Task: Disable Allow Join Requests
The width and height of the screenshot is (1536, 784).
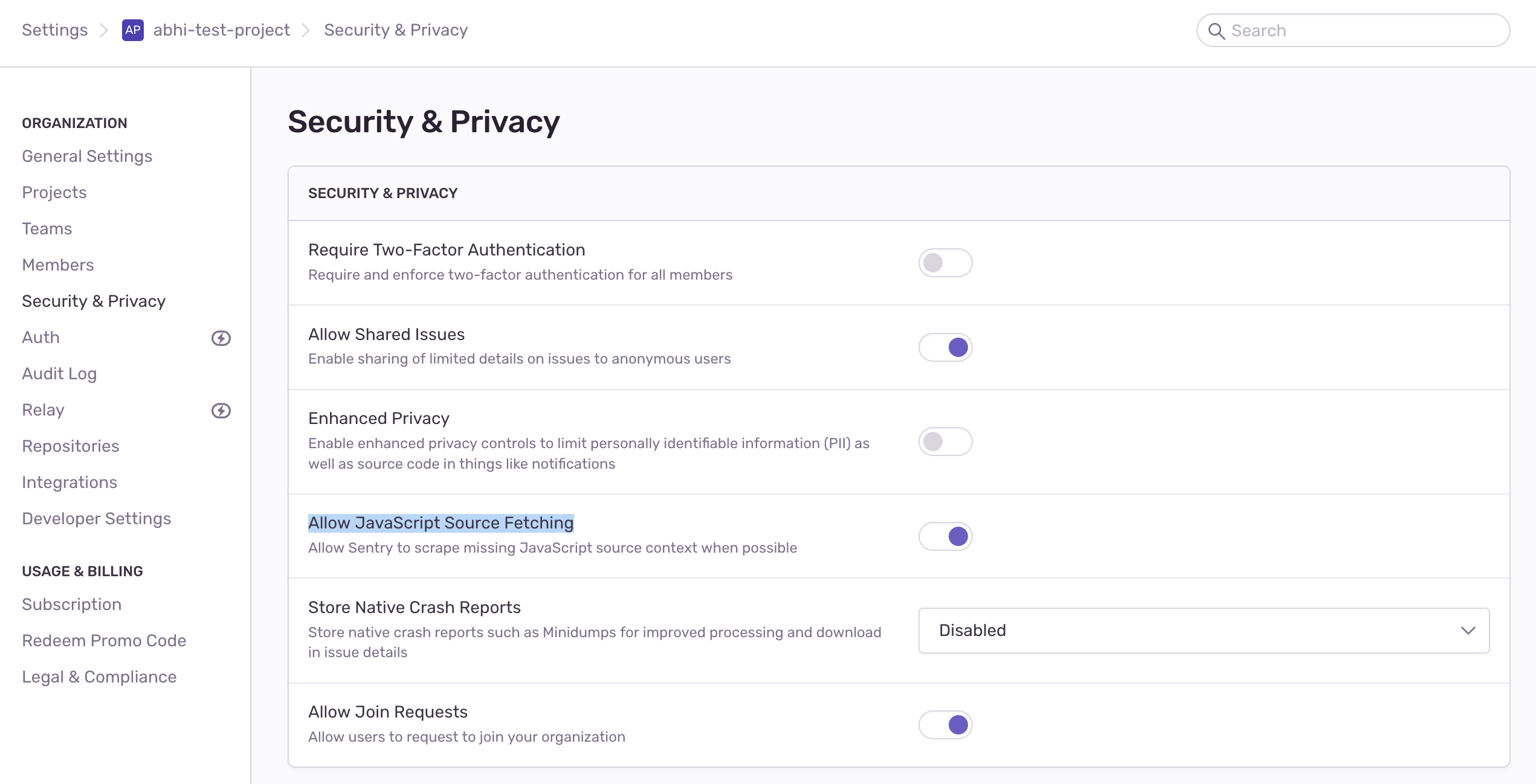Action: 946,725
